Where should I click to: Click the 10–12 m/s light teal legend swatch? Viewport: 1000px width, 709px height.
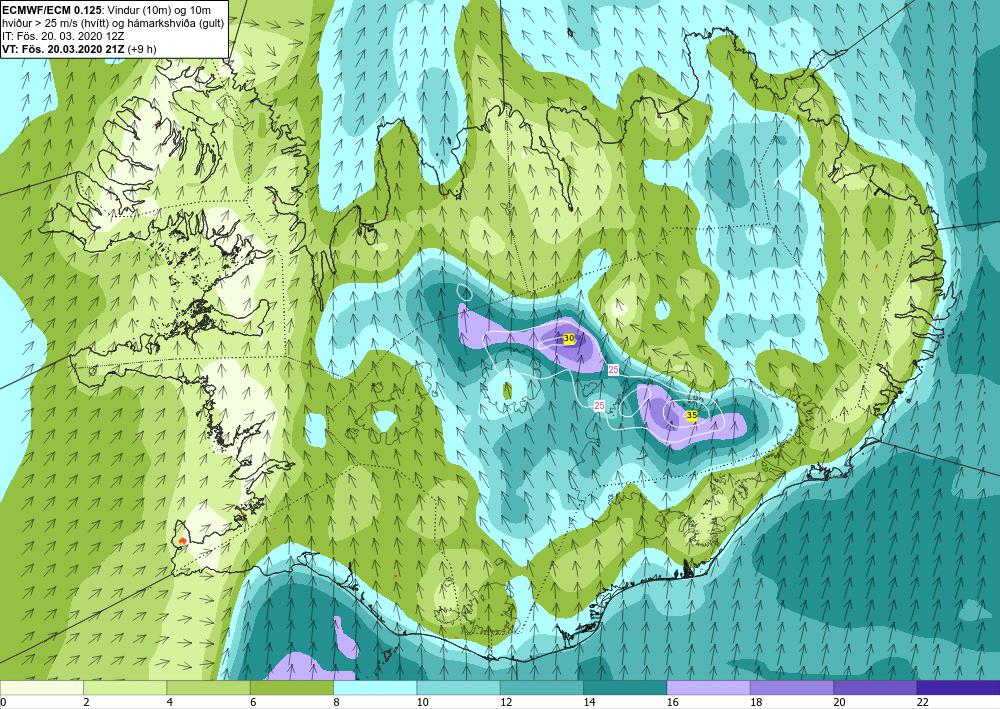point(458,687)
